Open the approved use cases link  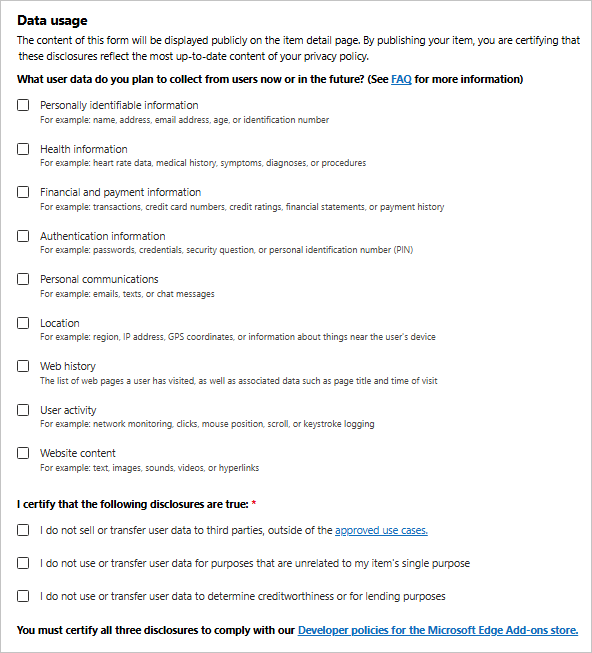(381, 530)
